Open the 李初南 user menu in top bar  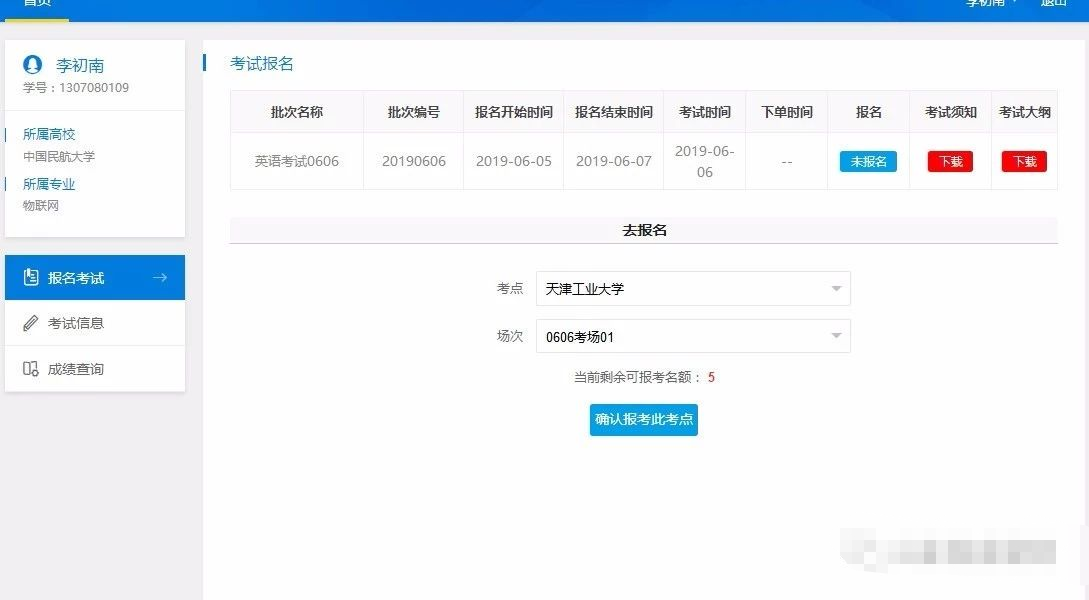tap(990, 3)
